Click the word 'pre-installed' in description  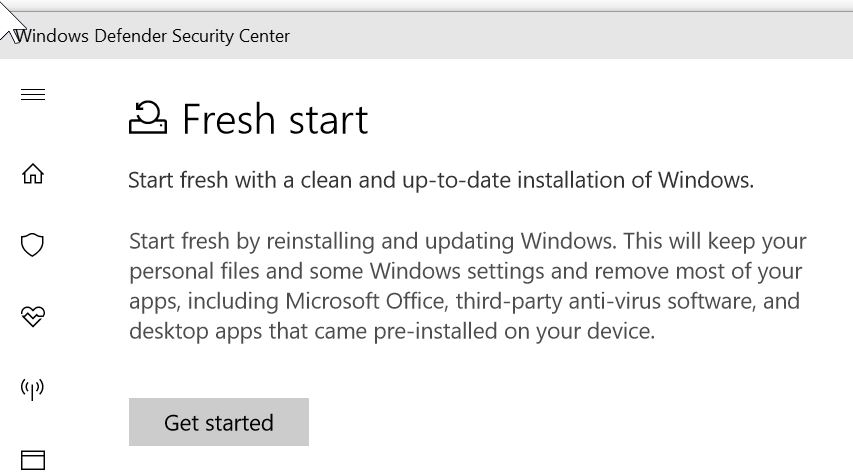435,331
